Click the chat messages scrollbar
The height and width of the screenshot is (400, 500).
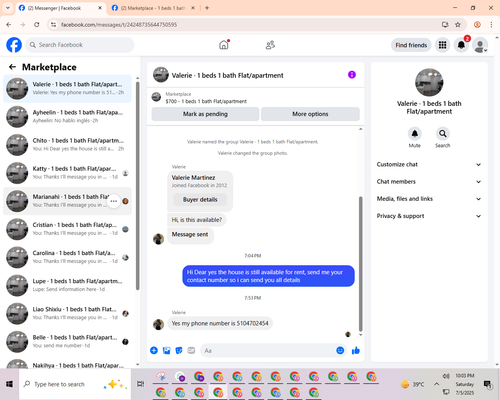click(360, 263)
